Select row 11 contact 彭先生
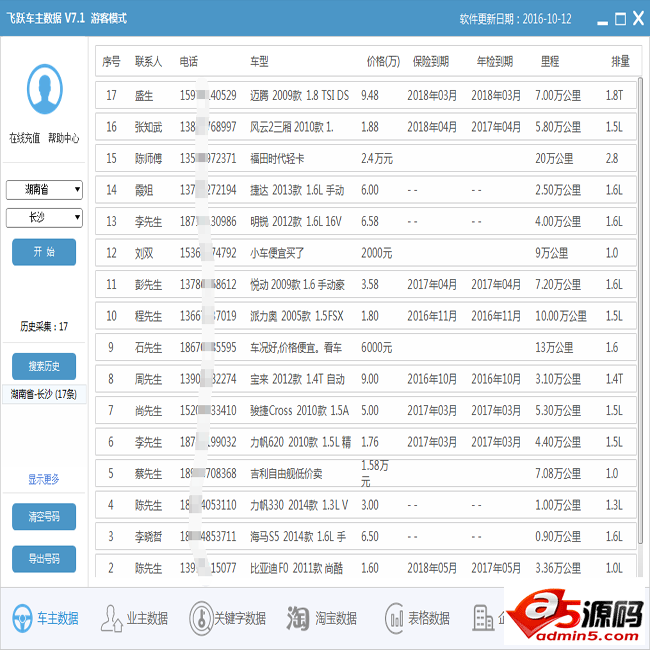The image size is (650, 650). coord(148,285)
